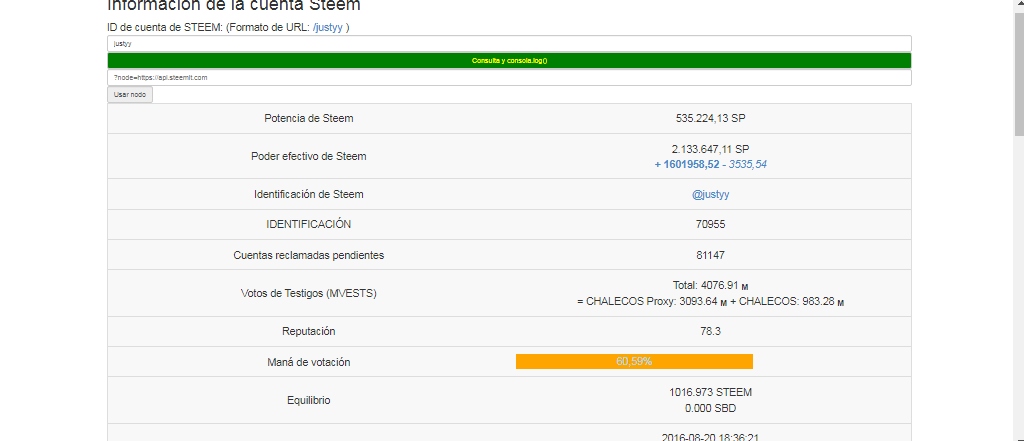Select the Total: 4076.91 M text
1024x441 pixels.
point(711,286)
